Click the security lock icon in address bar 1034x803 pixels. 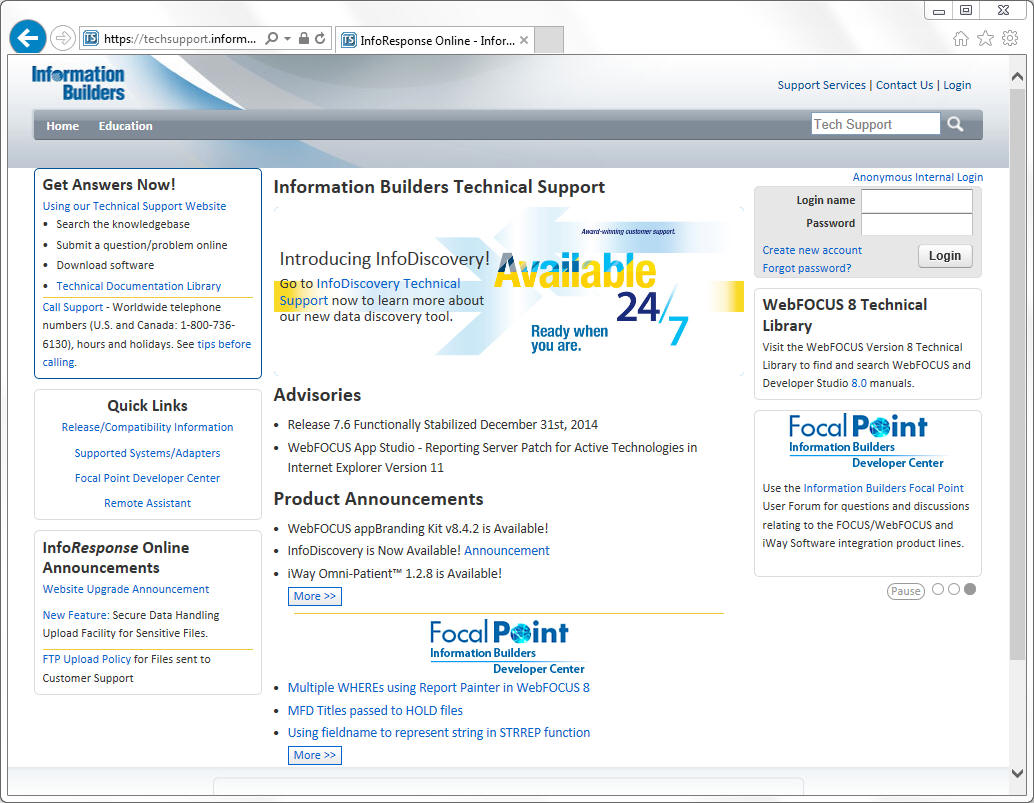tap(303, 38)
